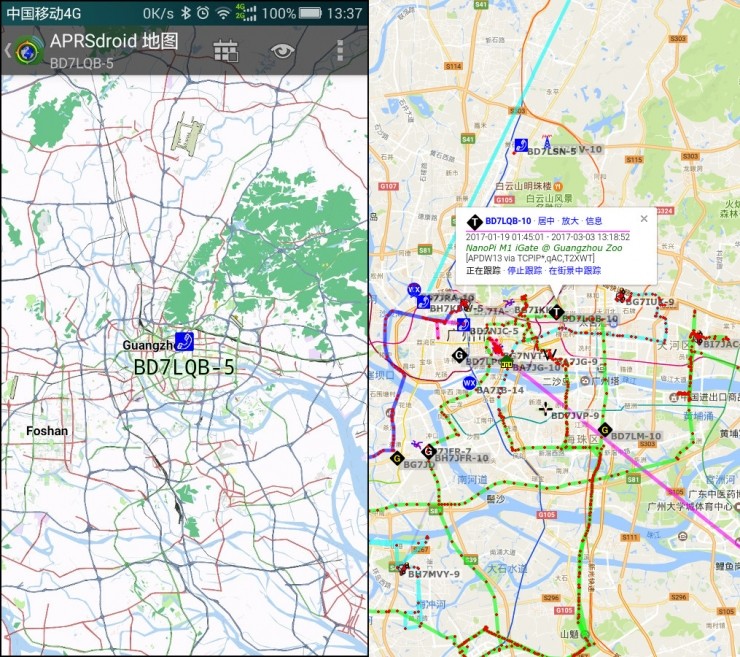
Task: Select the purple runner icon near BH7JFR-7
Action: pos(416,444)
